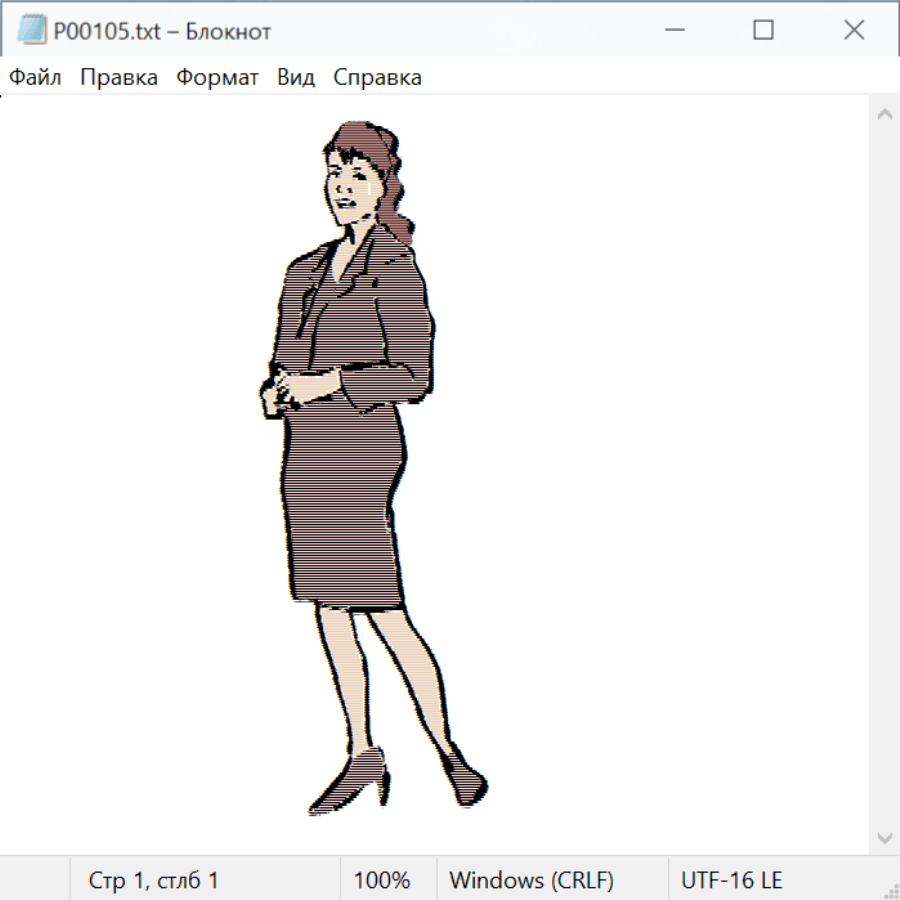Click the Windows (CRLF) status field
Image resolution: width=900 pixels, height=900 pixels.
531,881
